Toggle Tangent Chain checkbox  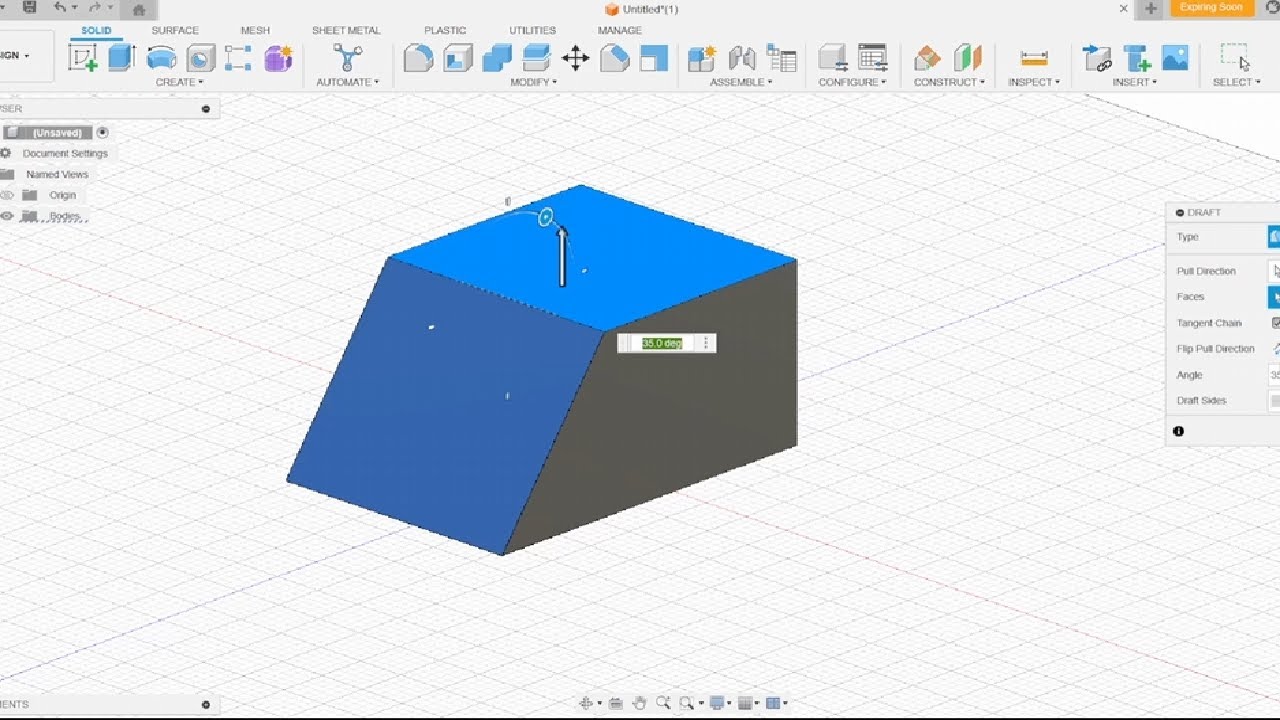1276,323
